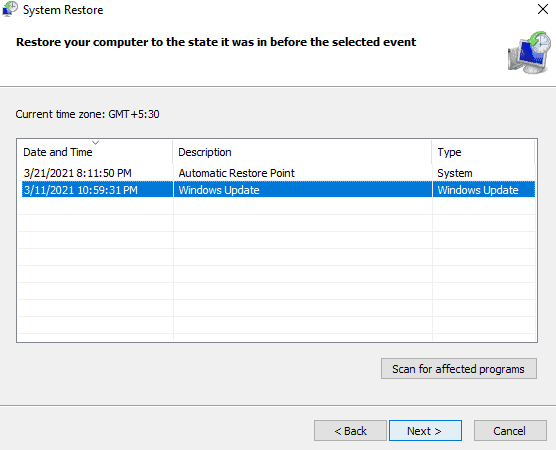The height and width of the screenshot is (450, 556).
Task: Click the sort arrow above Date and Time
Action: click(x=95, y=143)
